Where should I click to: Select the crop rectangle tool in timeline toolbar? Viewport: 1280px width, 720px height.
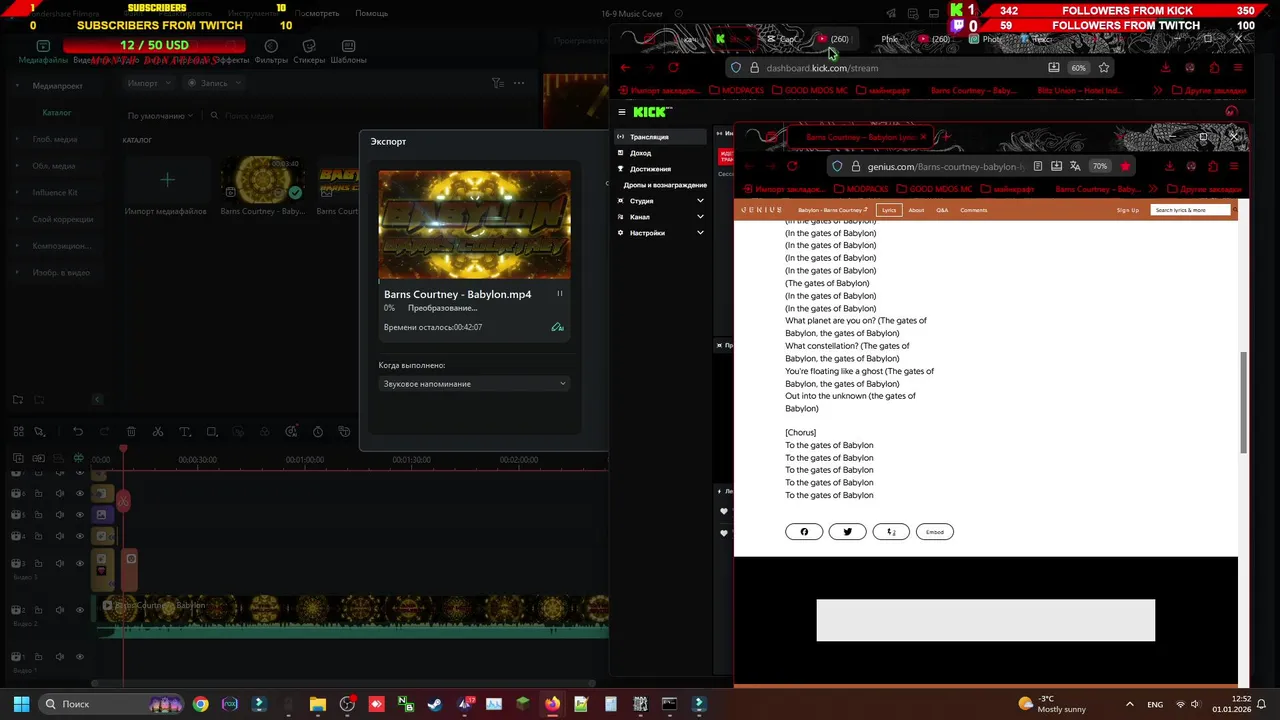coord(212,432)
